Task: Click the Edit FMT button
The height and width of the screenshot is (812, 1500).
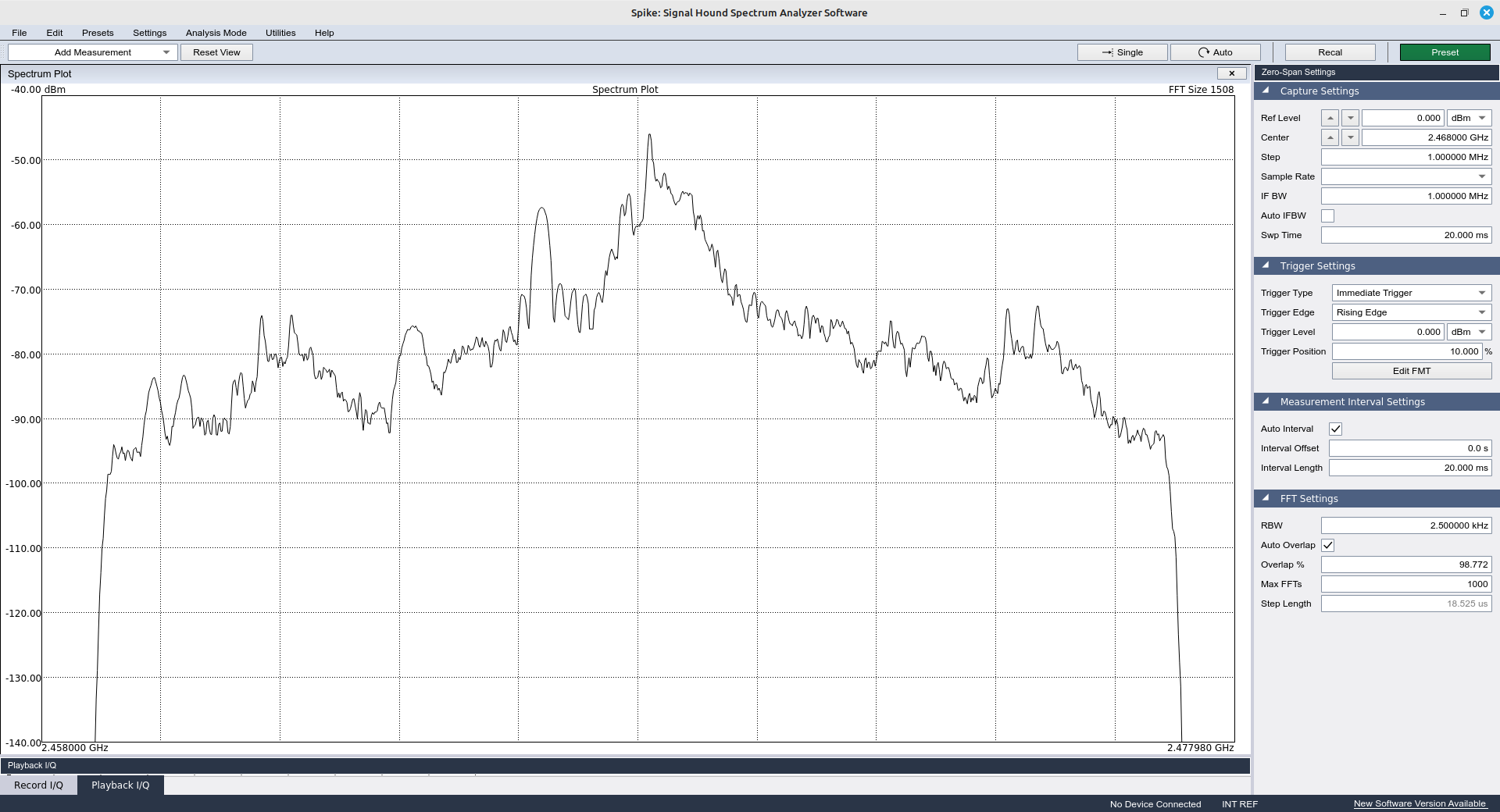Action: [1412, 371]
